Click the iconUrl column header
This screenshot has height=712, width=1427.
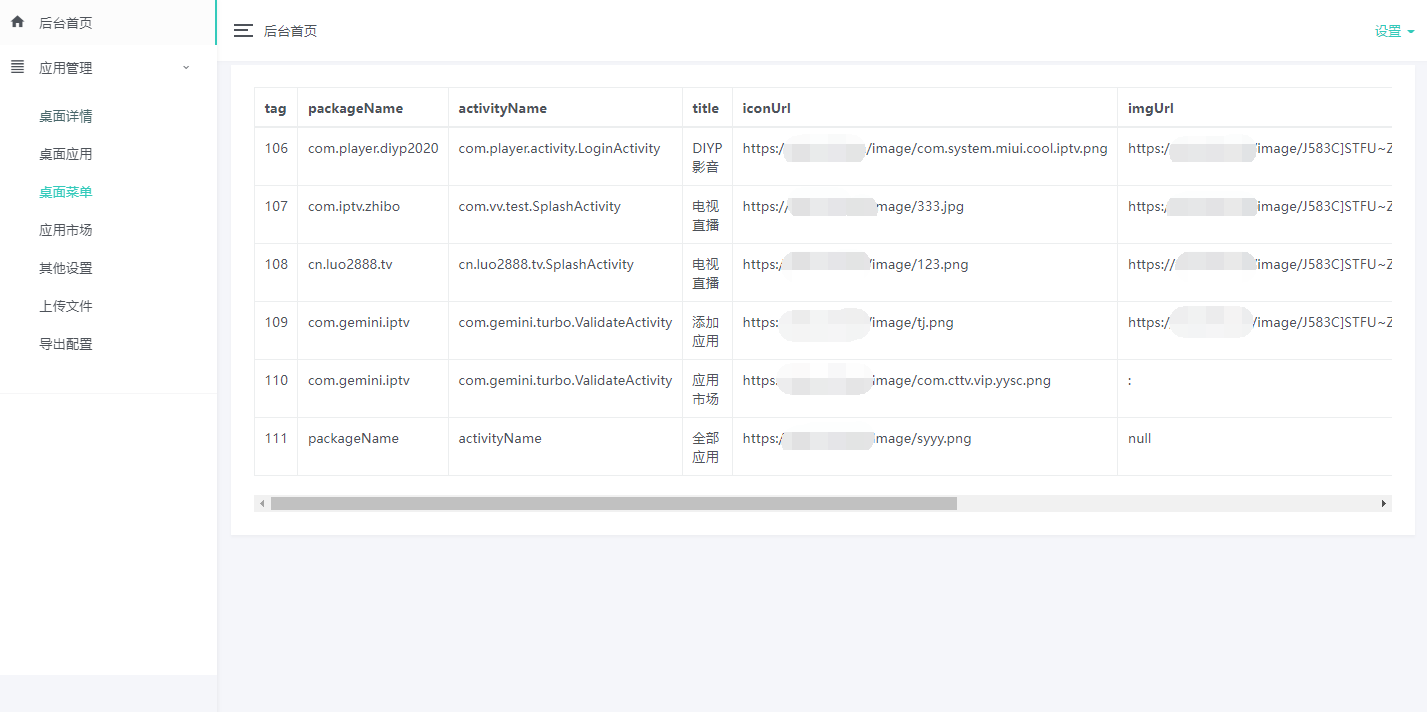pos(766,108)
